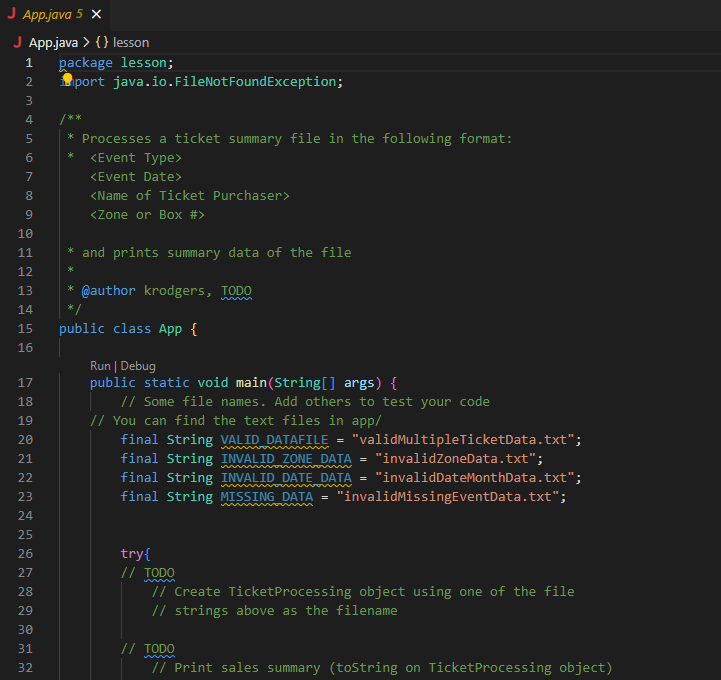721x680 pixels.
Task: Click the opening brace after App
Action: click(x=194, y=329)
